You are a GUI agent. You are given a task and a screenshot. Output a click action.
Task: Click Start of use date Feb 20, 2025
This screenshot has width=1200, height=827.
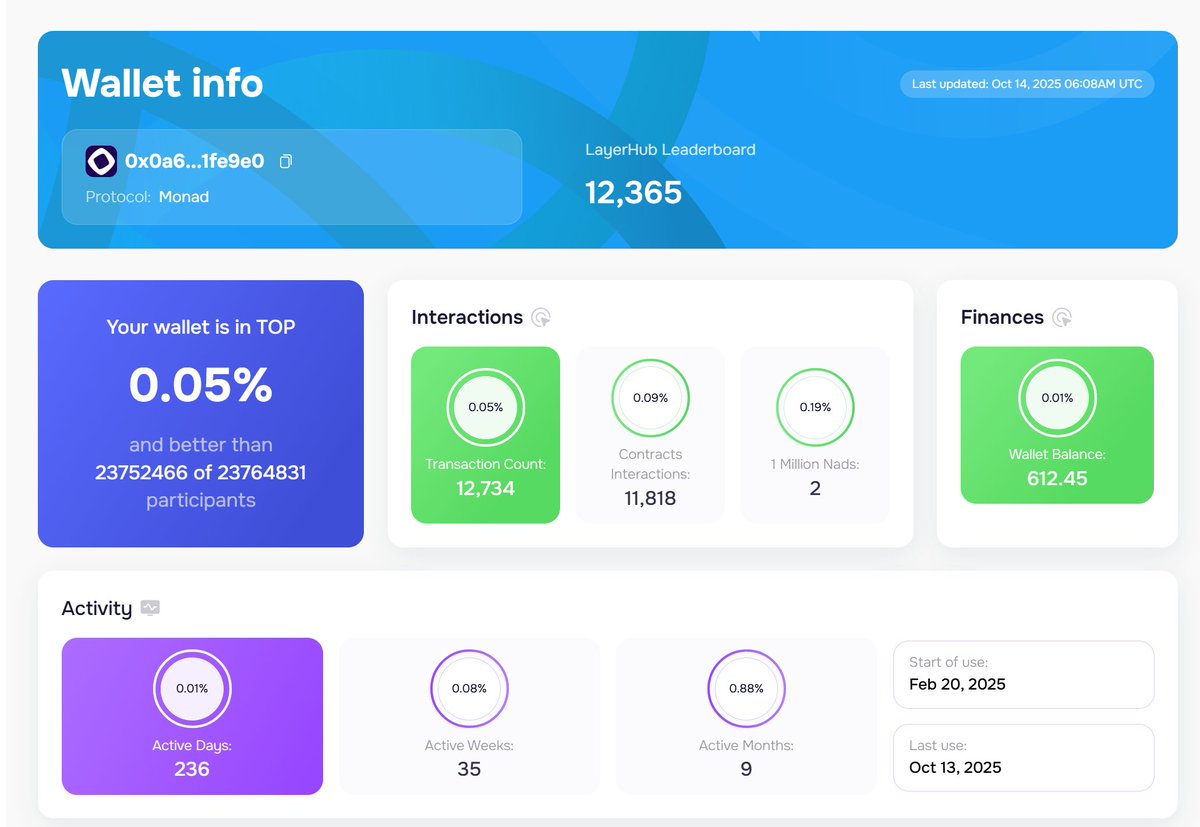pyautogui.click(x=957, y=685)
